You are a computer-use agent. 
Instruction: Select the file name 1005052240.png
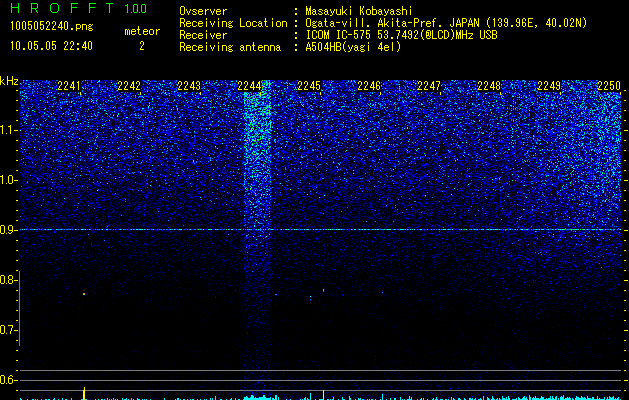coord(52,26)
